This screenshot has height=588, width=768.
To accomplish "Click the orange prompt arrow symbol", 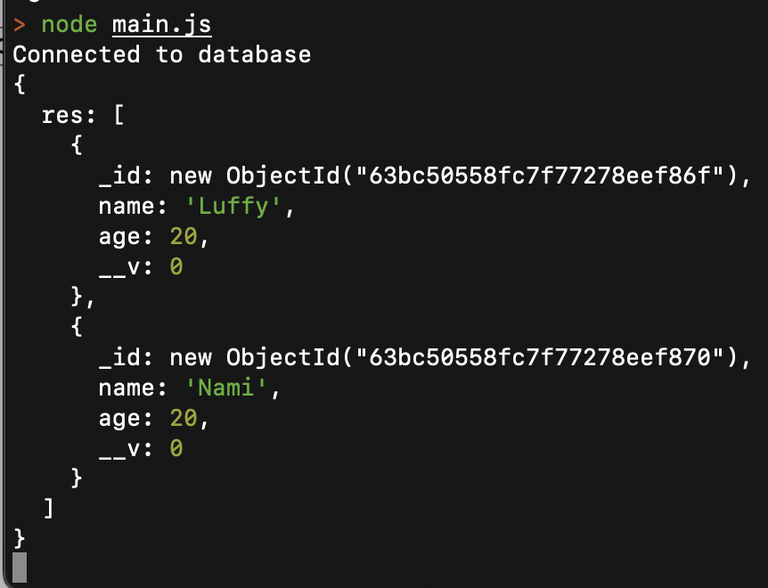I will tap(20, 23).
